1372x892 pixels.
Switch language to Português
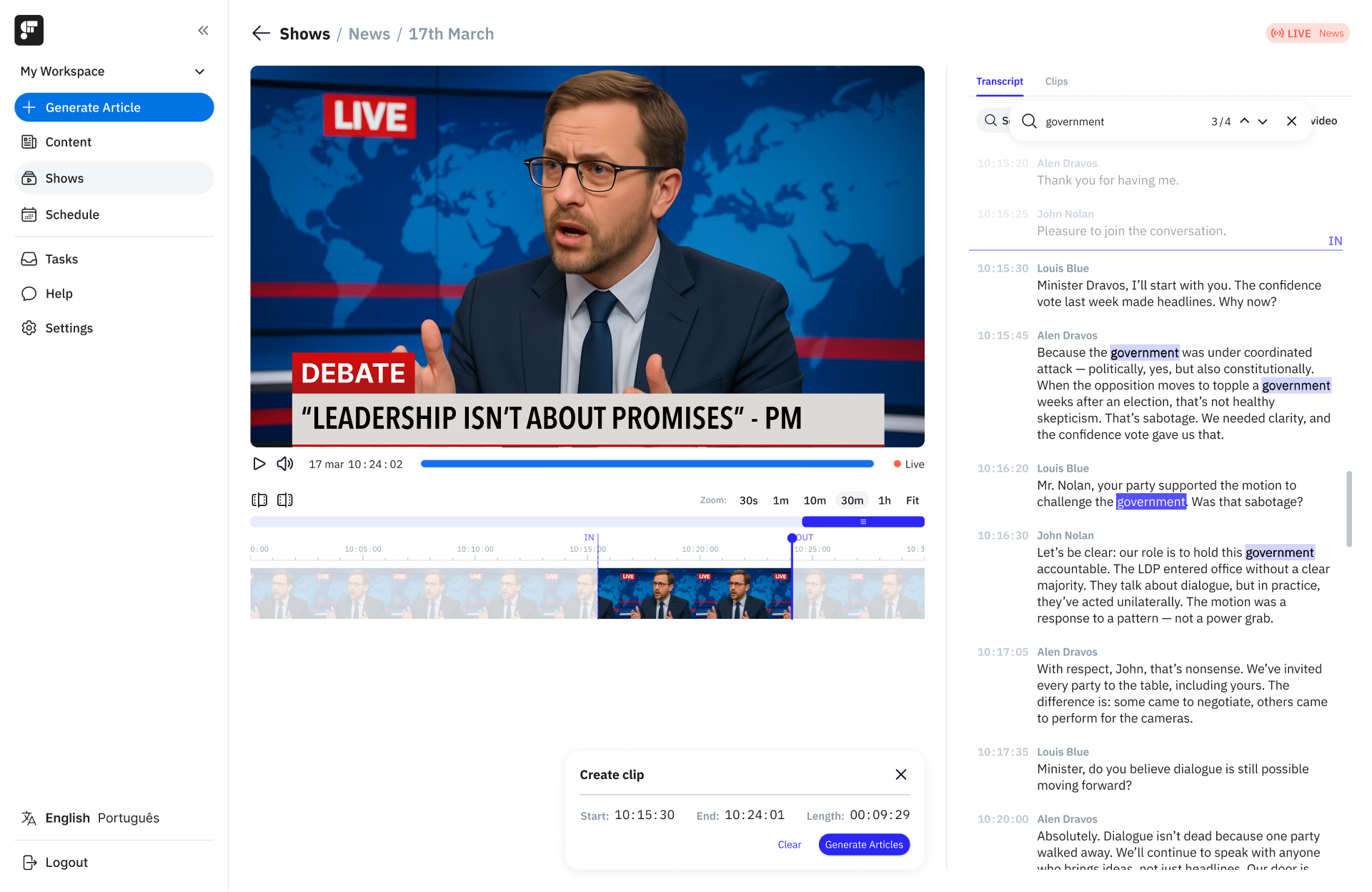(x=129, y=818)
